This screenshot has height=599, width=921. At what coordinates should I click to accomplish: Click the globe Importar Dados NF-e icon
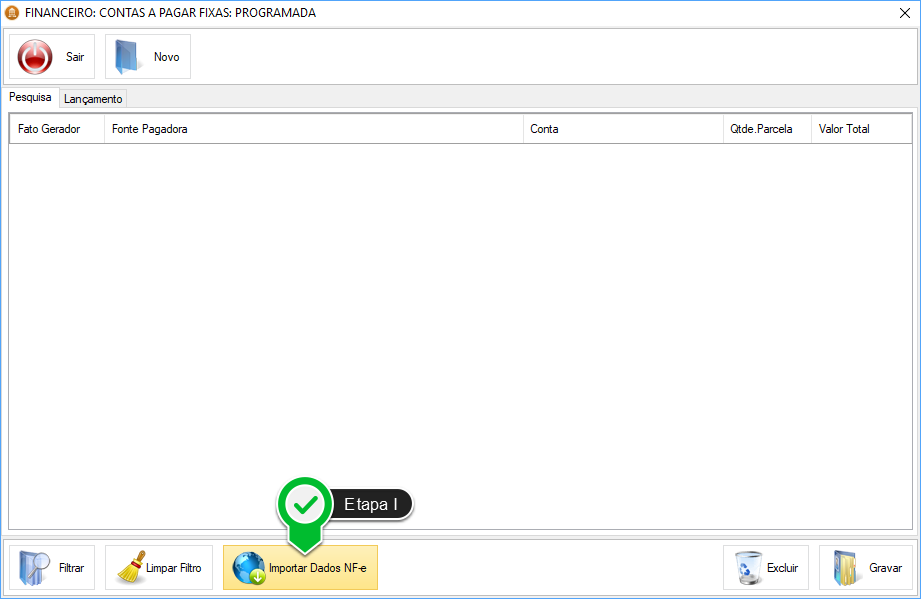click(249, 568)
